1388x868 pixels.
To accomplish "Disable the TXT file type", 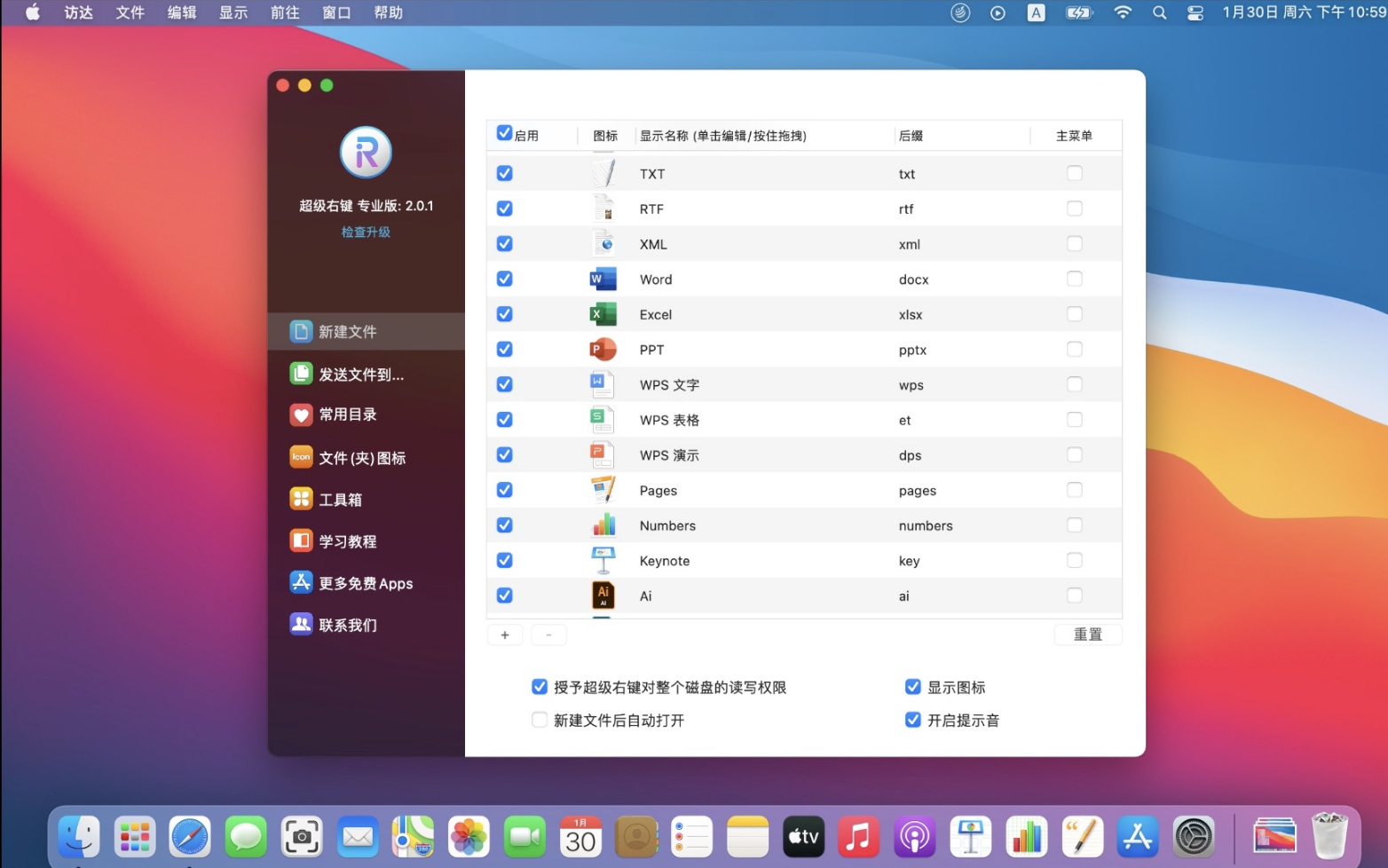I will [x=505, y=173].
